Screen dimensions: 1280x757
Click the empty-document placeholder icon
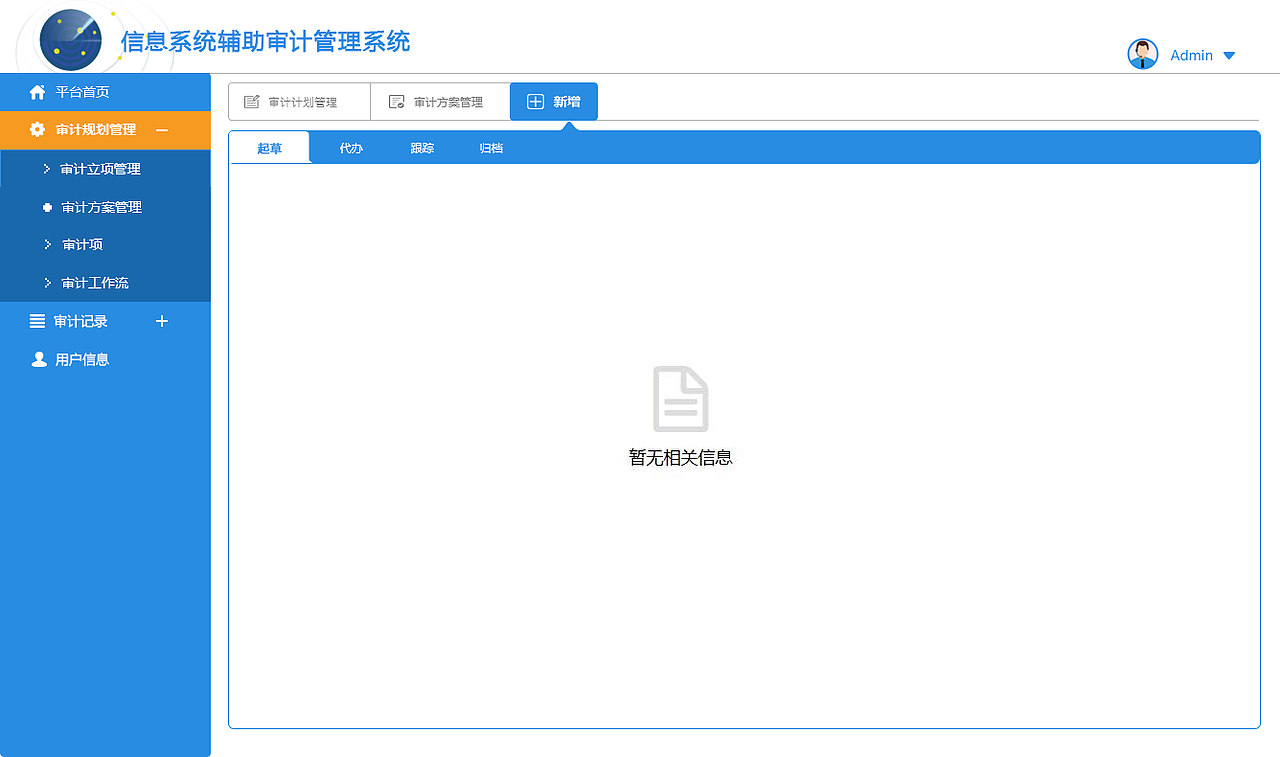point(681,397)
